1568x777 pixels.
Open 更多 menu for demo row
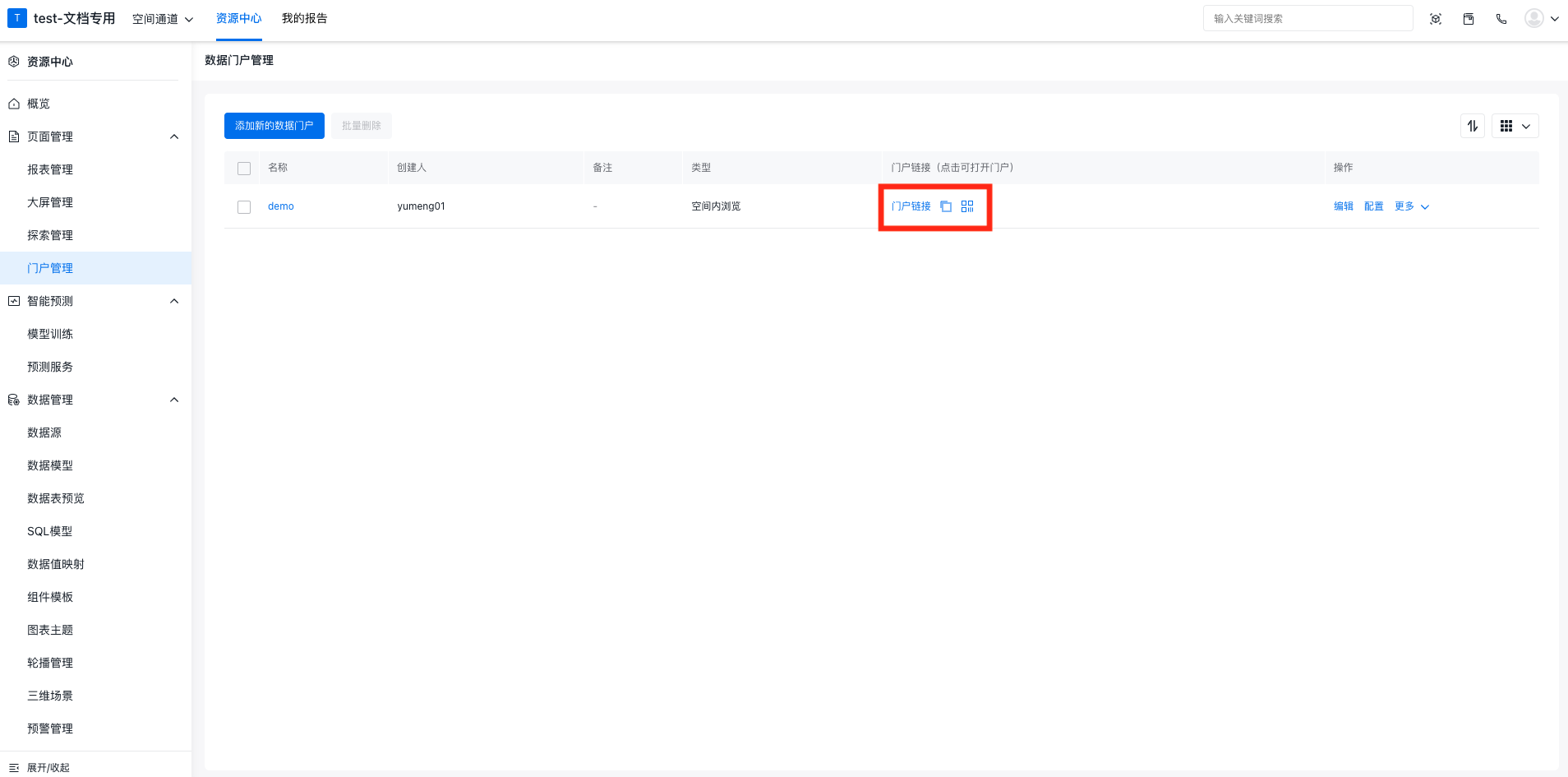1412,206
